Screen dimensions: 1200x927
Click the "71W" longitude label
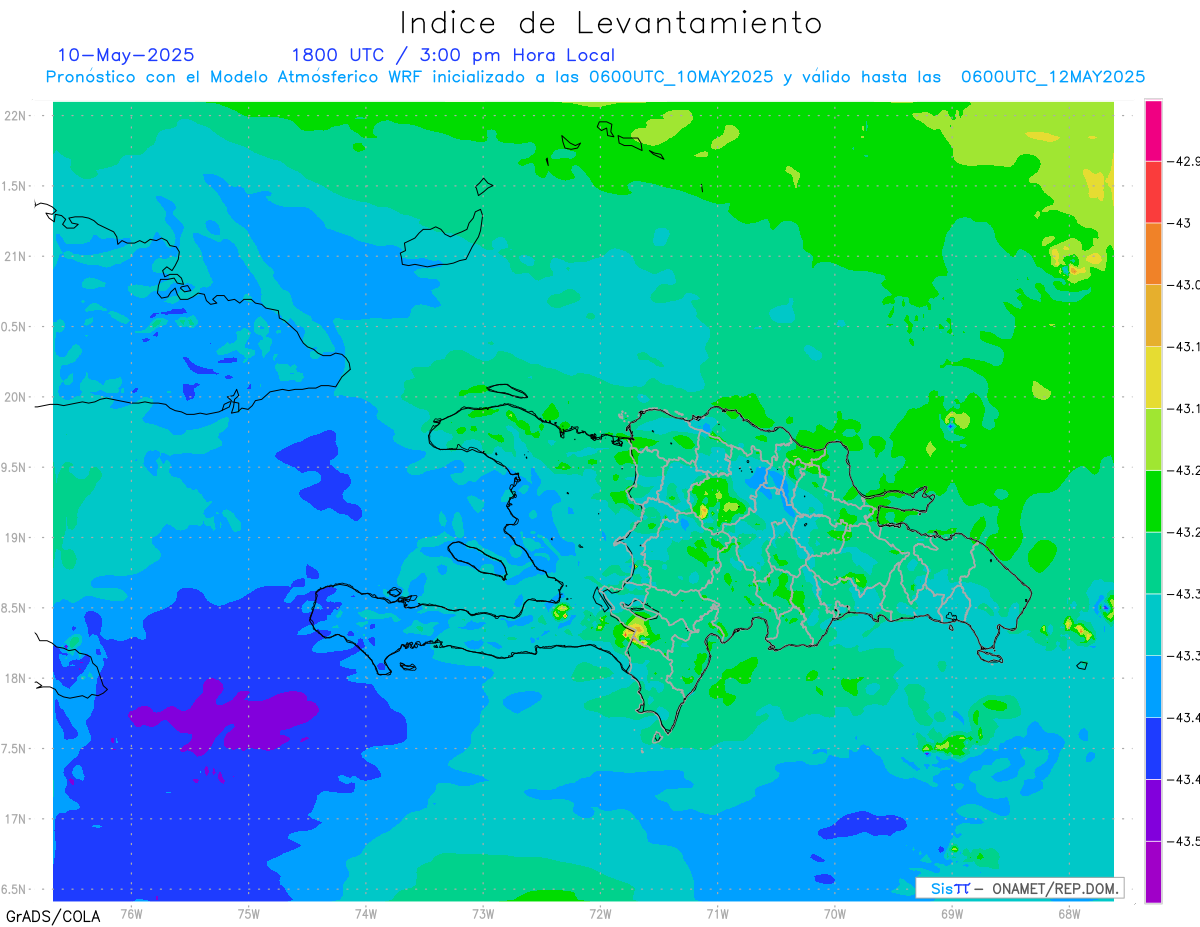717,913
